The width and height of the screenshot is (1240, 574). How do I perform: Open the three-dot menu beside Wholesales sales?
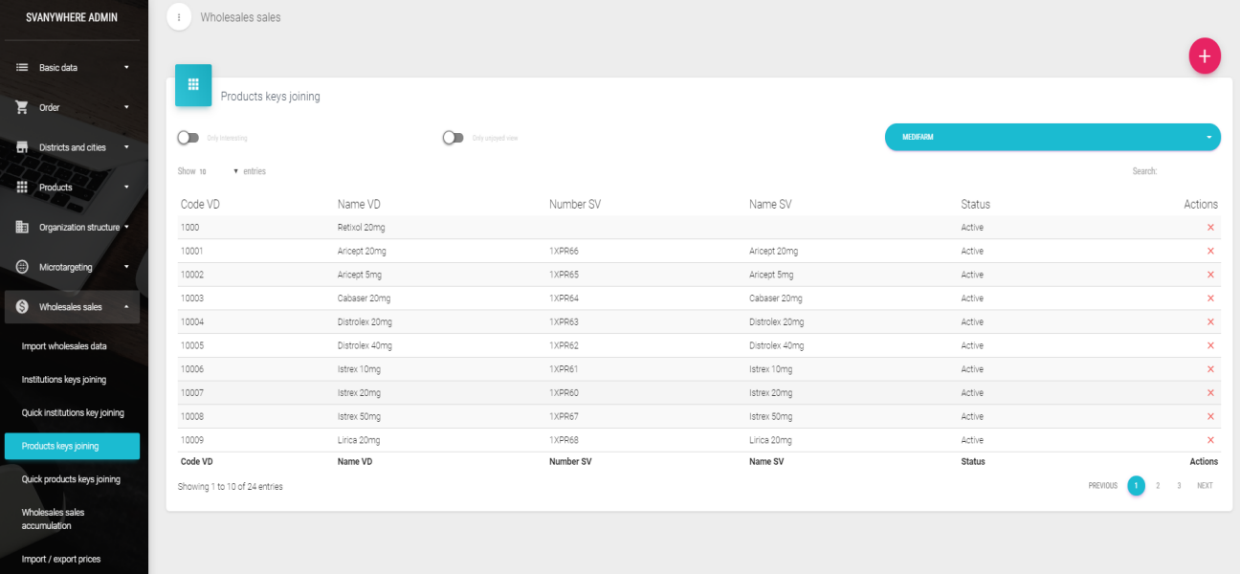179,17
